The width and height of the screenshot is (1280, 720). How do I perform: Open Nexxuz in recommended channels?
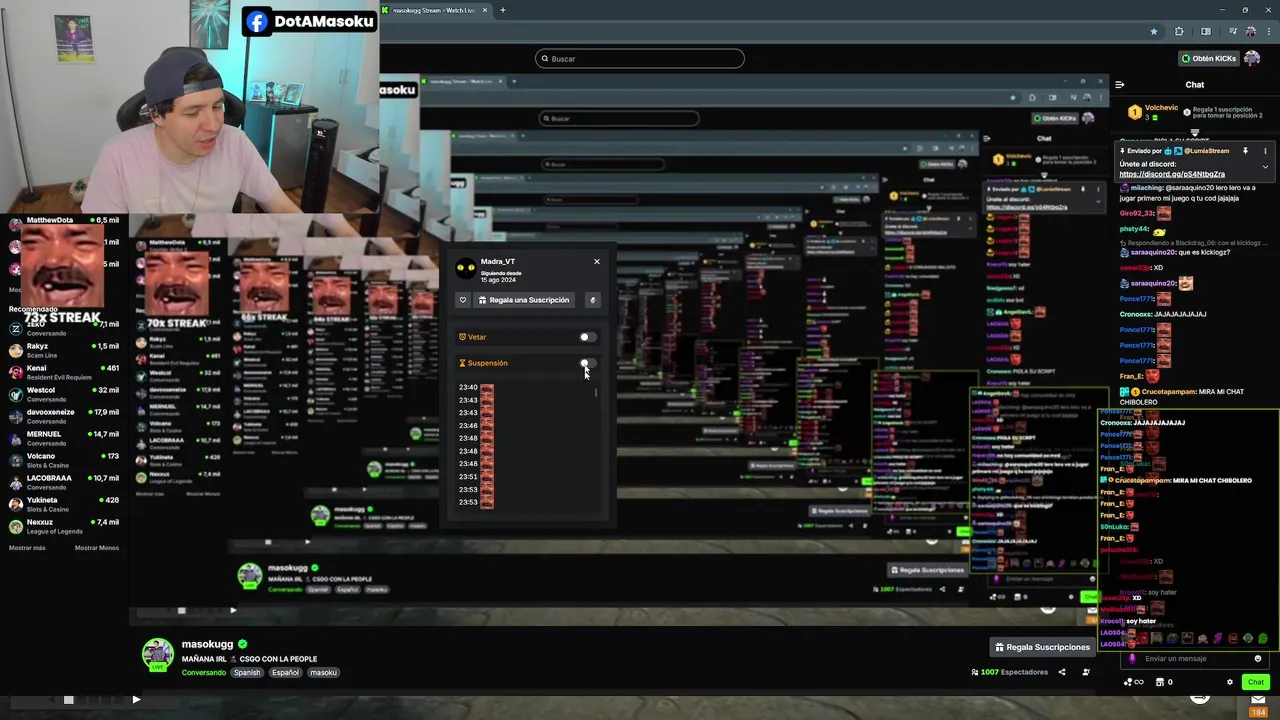point(64,526)
